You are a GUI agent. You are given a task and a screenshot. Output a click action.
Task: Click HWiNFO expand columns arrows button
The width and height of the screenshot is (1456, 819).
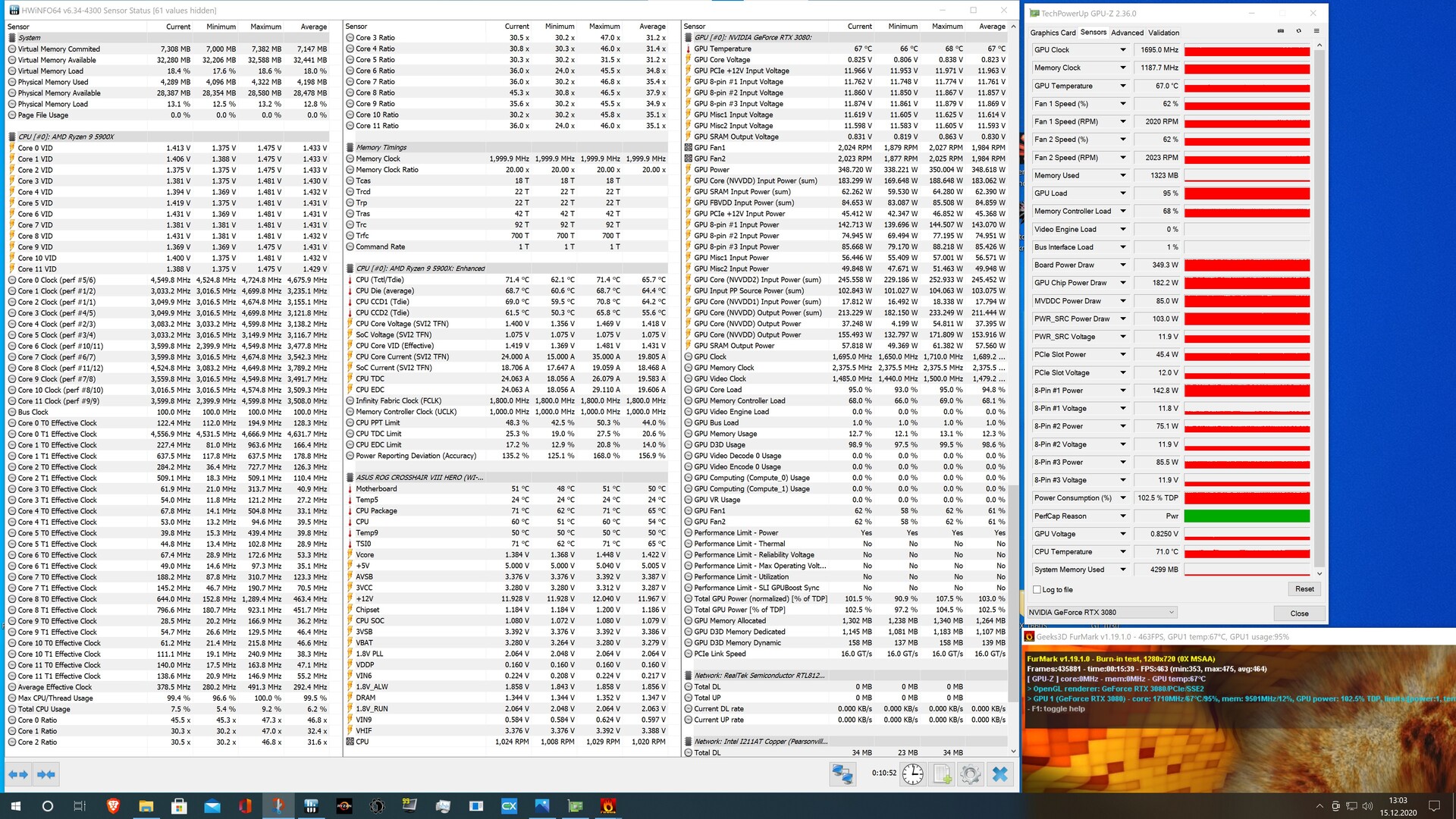(18, 774)
